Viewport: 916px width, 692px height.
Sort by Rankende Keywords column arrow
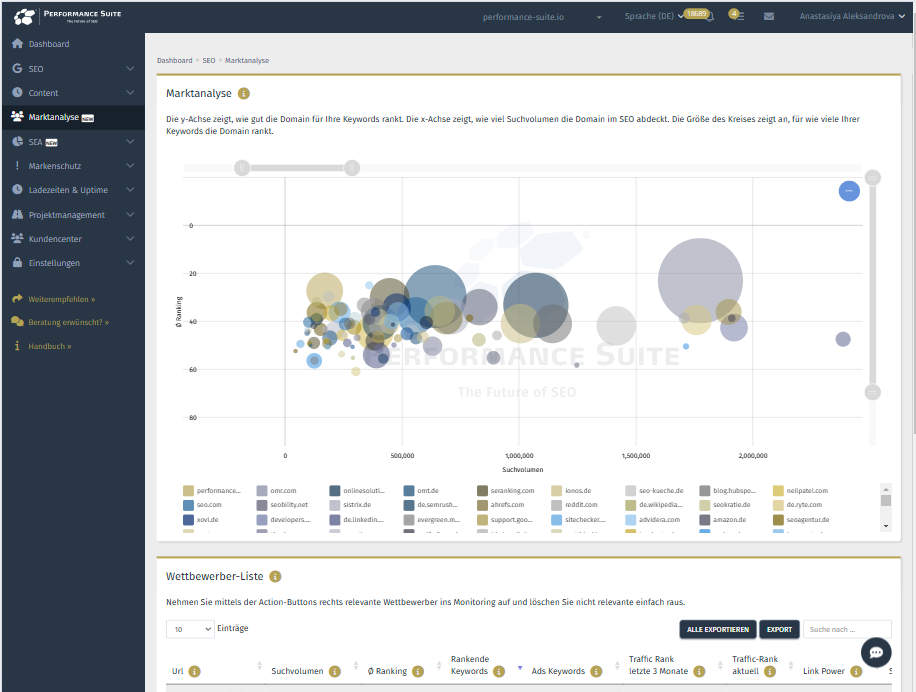519,668
